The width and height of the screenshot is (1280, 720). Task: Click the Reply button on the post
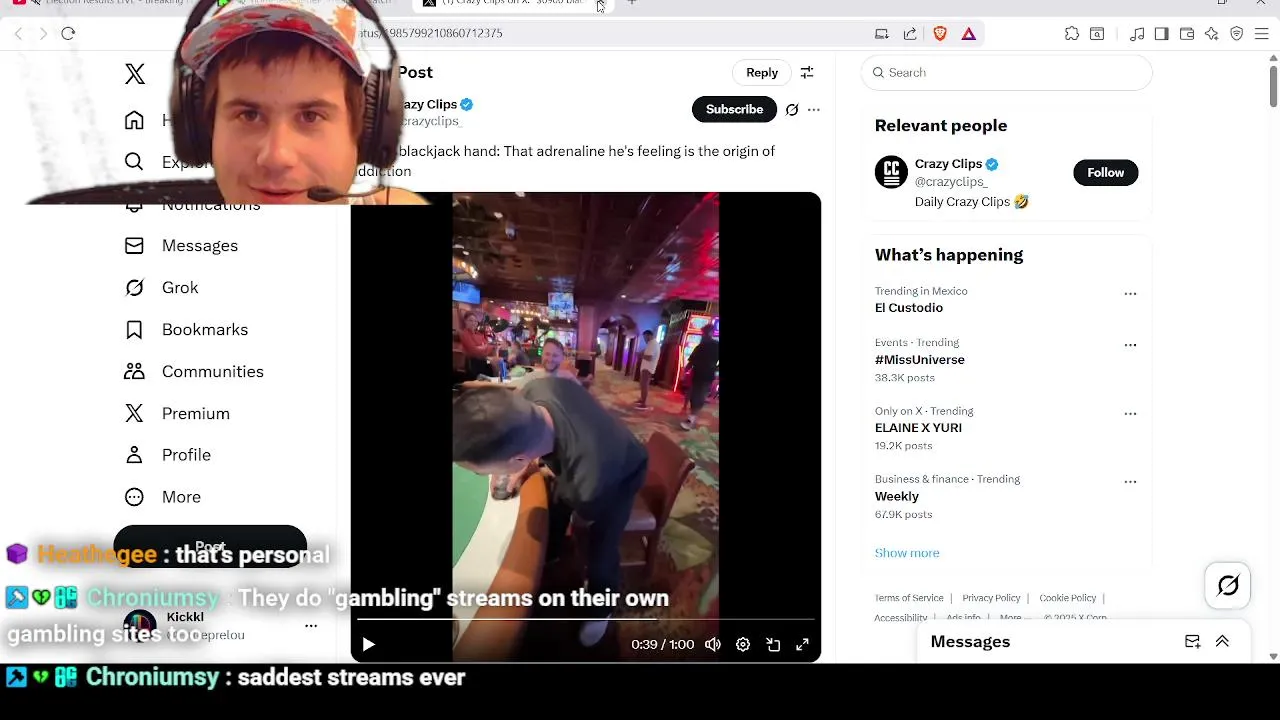click(x=762, y=73)
